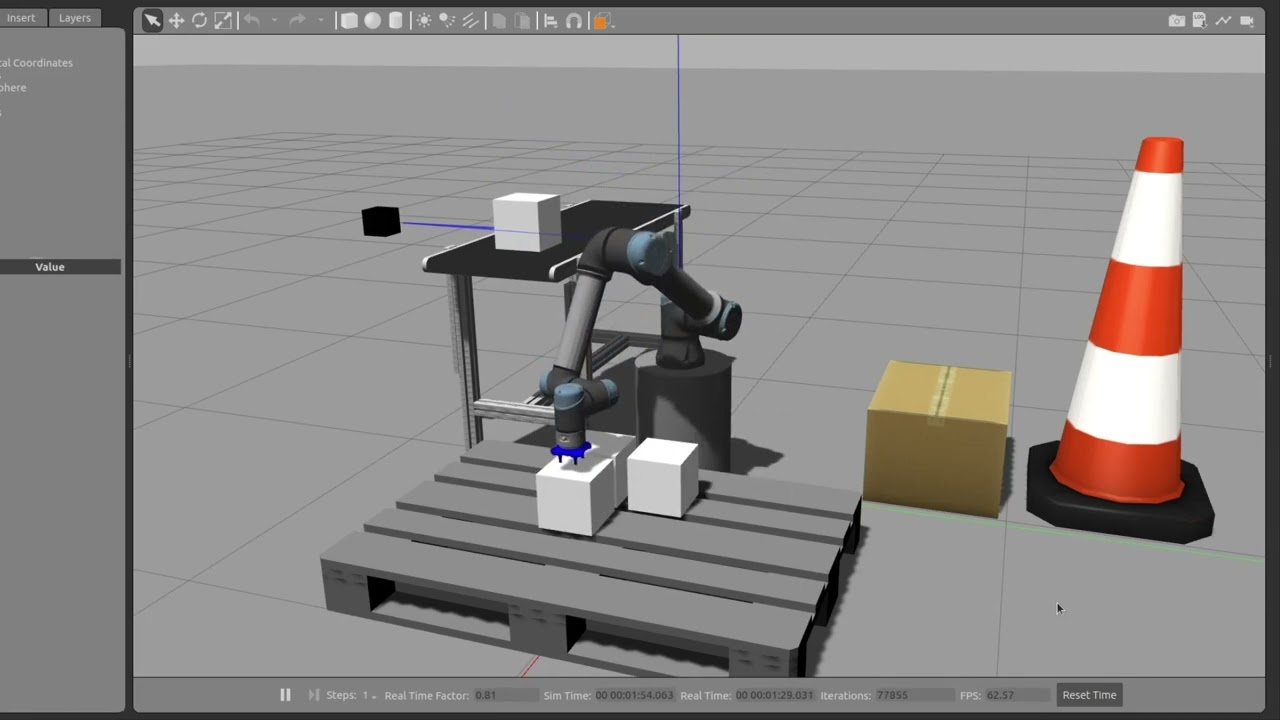This screenshot has height=720, width=1280.
Task: Activate the Translate mode tool
Action: pos(176,20)
